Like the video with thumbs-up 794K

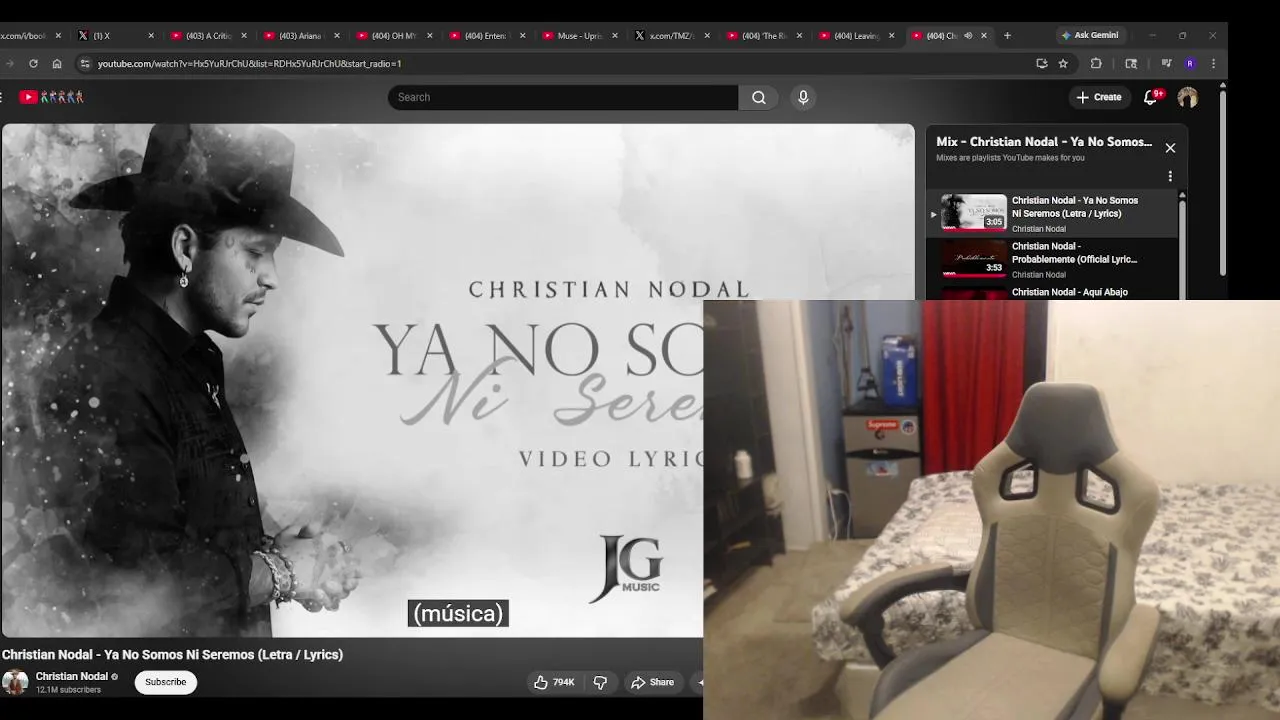[554, 682]
